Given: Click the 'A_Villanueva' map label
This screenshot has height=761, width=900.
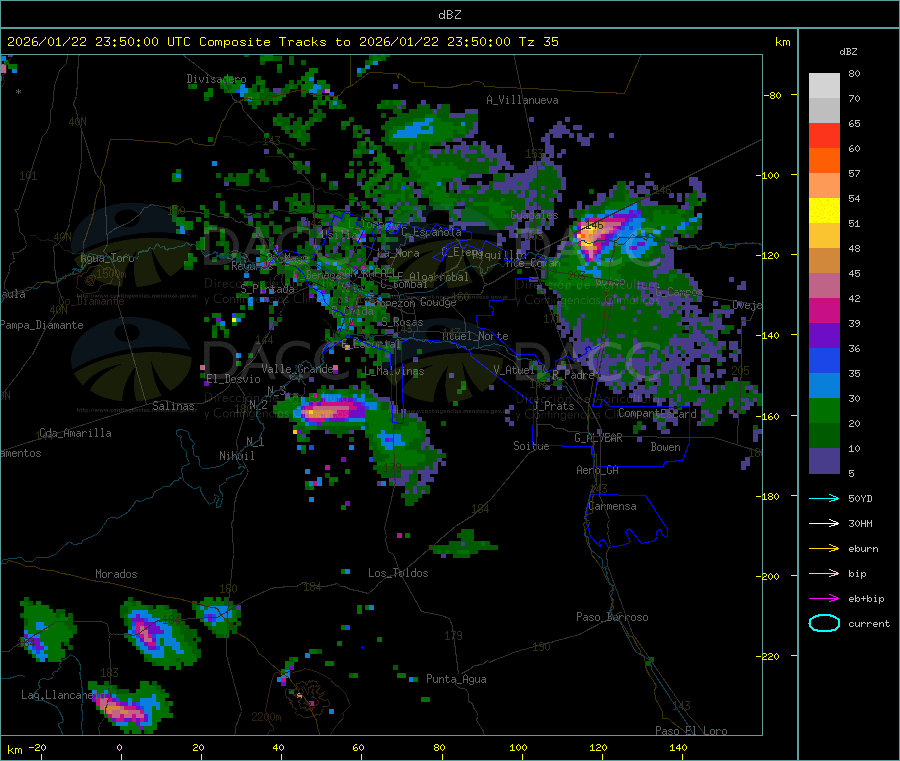Looking at the screenshot, I should [522, 100].
